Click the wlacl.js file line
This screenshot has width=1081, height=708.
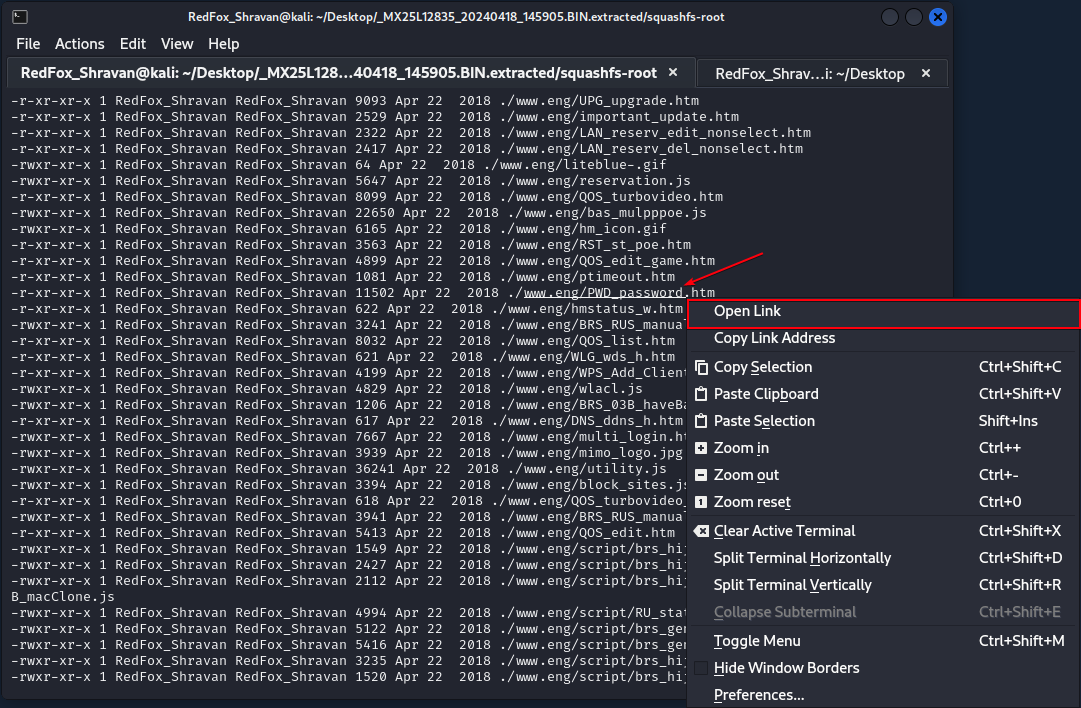pos(327,388)
